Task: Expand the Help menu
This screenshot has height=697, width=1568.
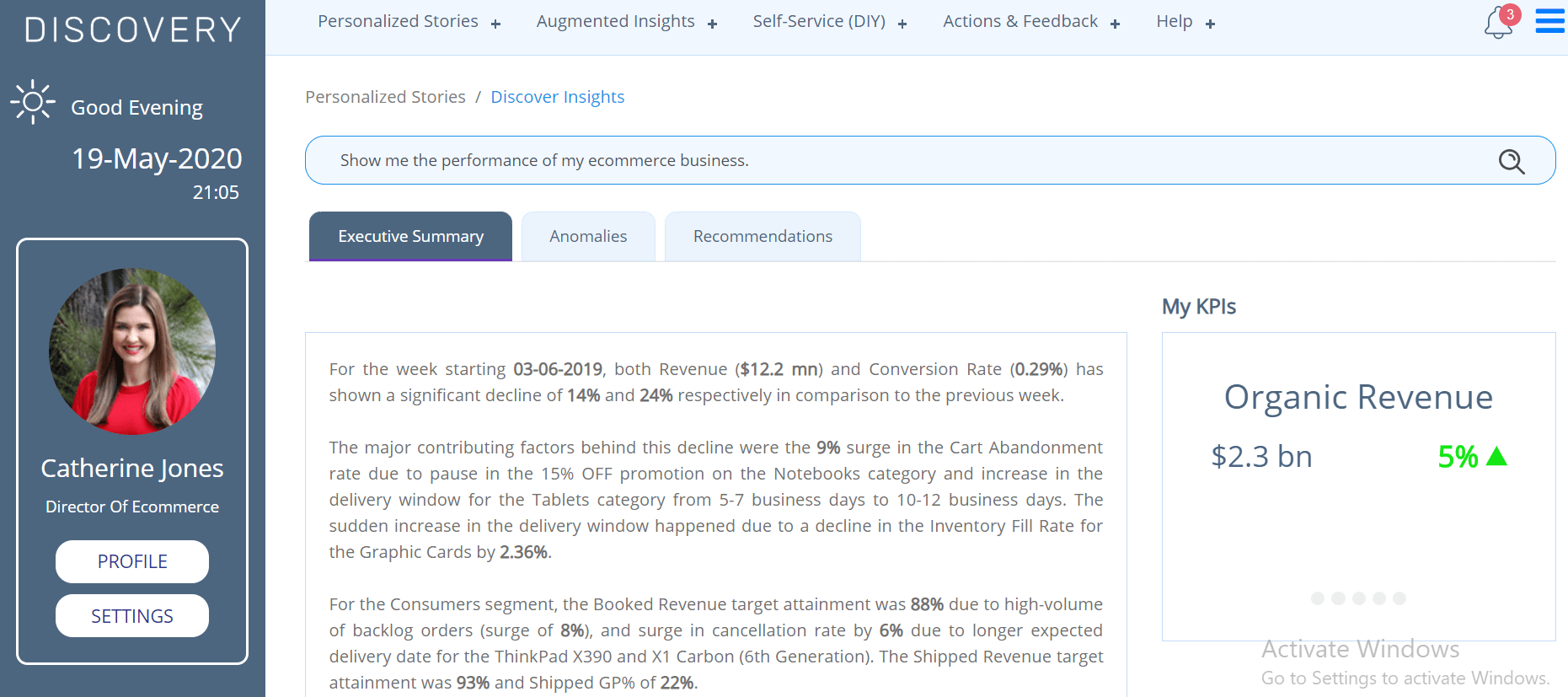Action: coord(1185,22)
